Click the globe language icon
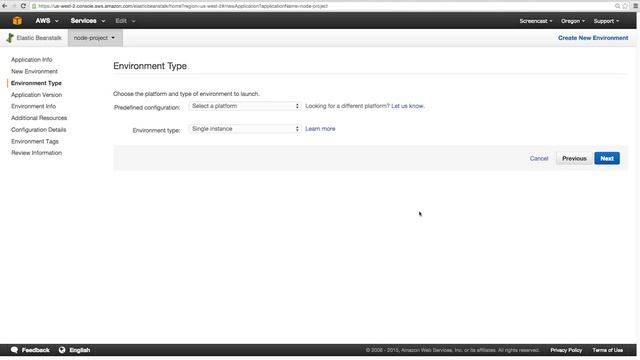This screenshot has width=640, height=360. tap(62, 350)
